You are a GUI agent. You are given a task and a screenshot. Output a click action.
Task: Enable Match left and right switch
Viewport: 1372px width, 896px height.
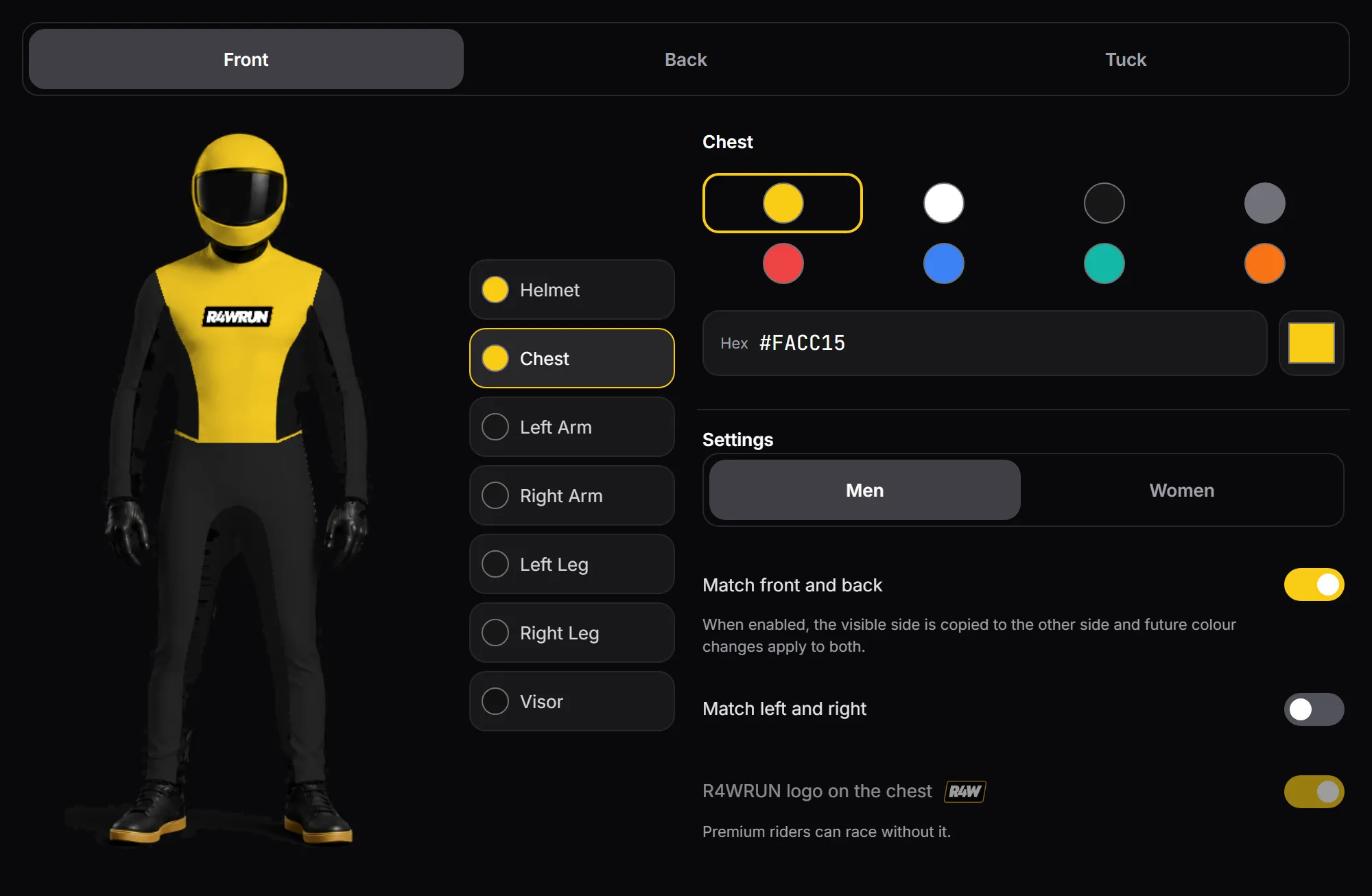(x=1314, y=709)
